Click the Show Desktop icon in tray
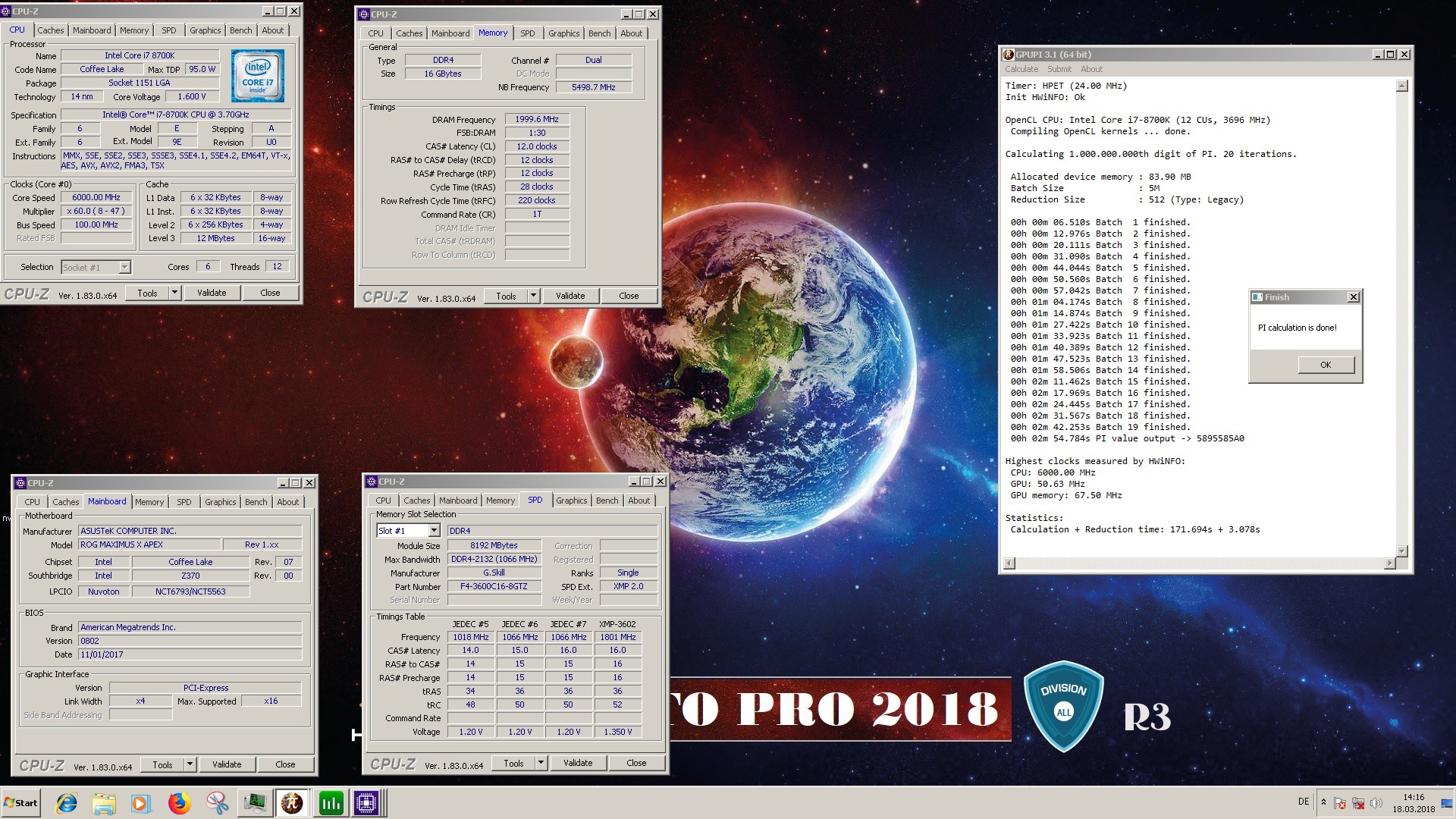 tap(1448, 803)
